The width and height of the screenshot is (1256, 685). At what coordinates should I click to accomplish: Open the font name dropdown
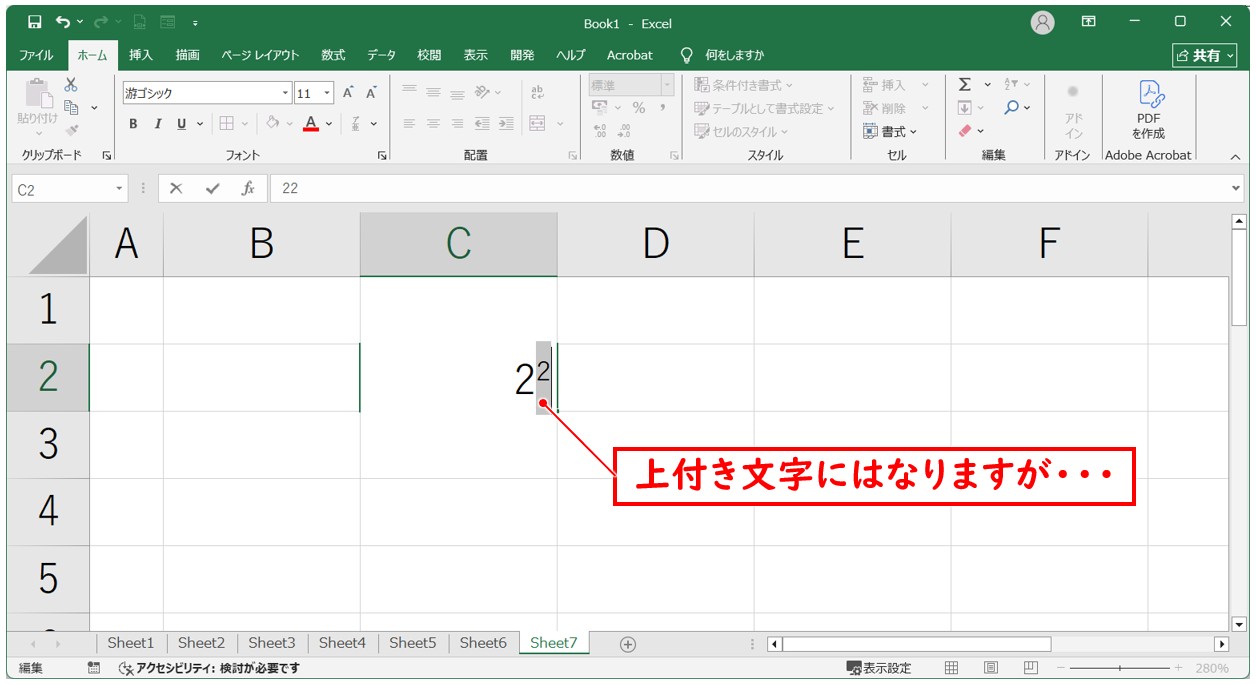tap(285, 93)
